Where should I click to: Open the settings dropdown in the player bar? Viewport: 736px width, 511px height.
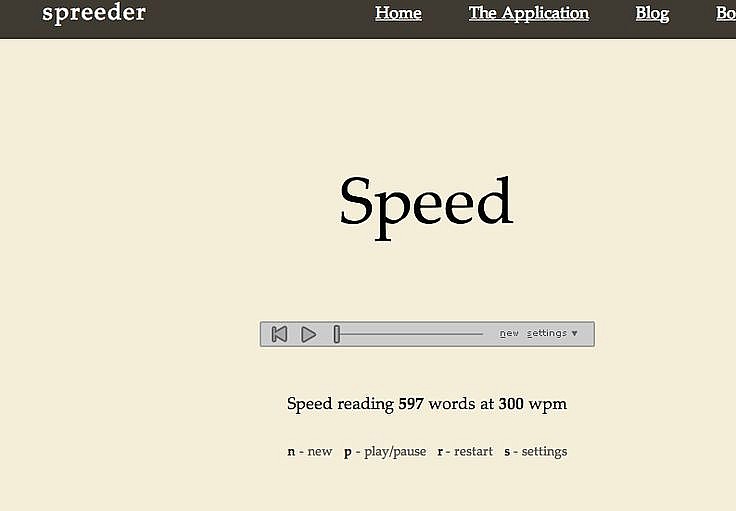[x=547, y=334]
